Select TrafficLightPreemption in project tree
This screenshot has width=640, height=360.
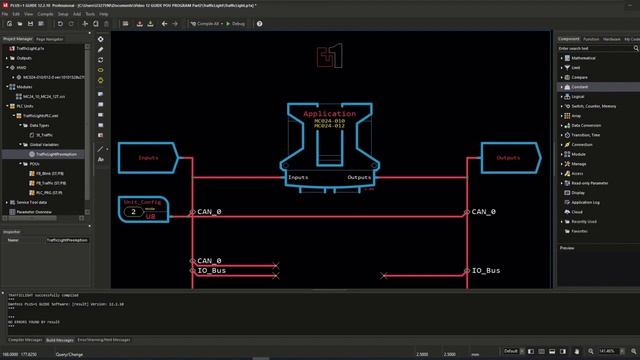pos(56,154)
